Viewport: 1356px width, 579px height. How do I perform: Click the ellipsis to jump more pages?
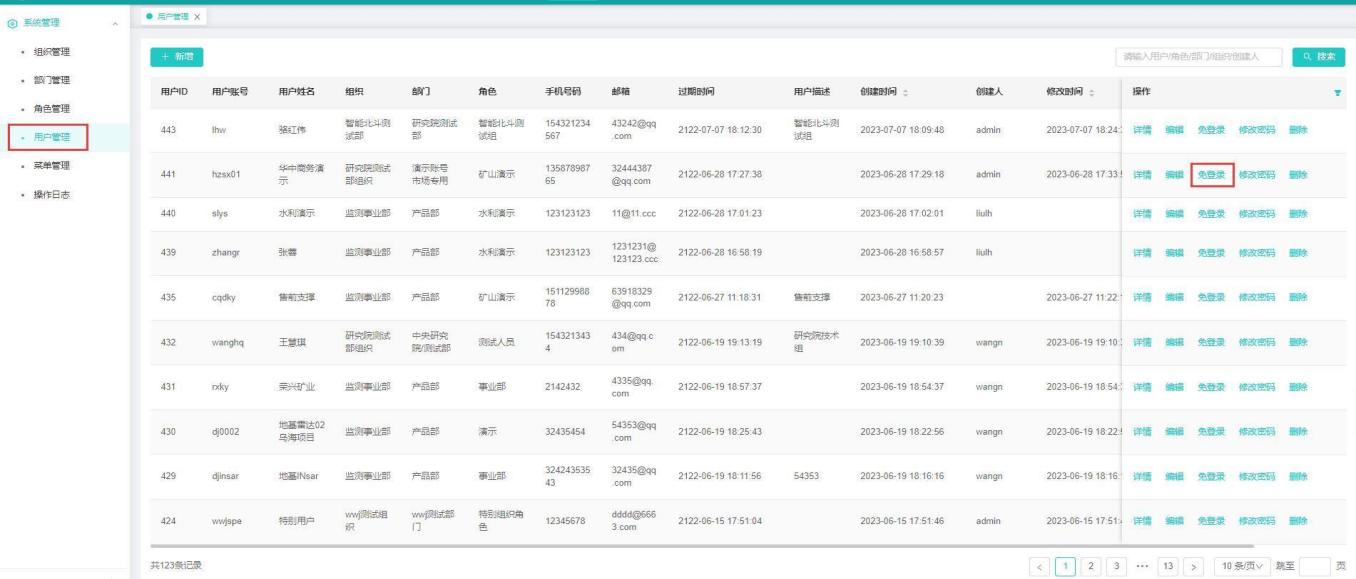(1147, 565)
